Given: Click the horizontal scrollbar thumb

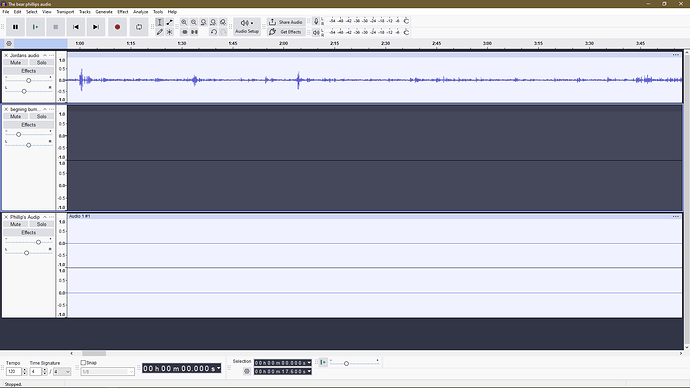Looking at the screenshot, I should click(x=94, y=353).
